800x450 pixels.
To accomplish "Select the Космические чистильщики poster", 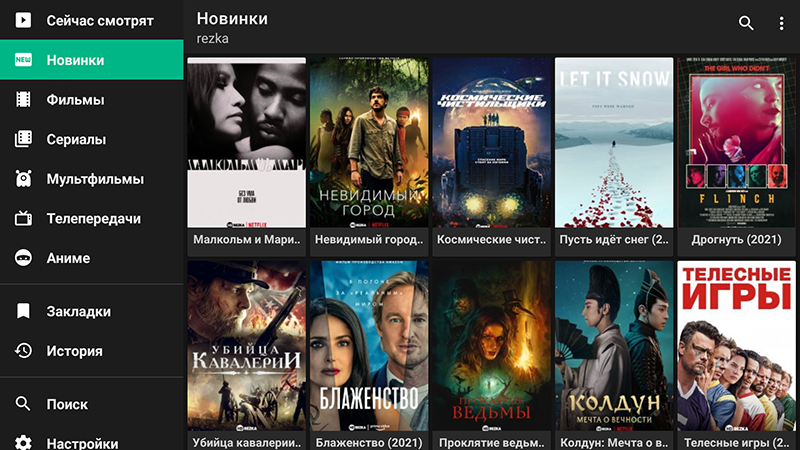I will click(491, 142).
